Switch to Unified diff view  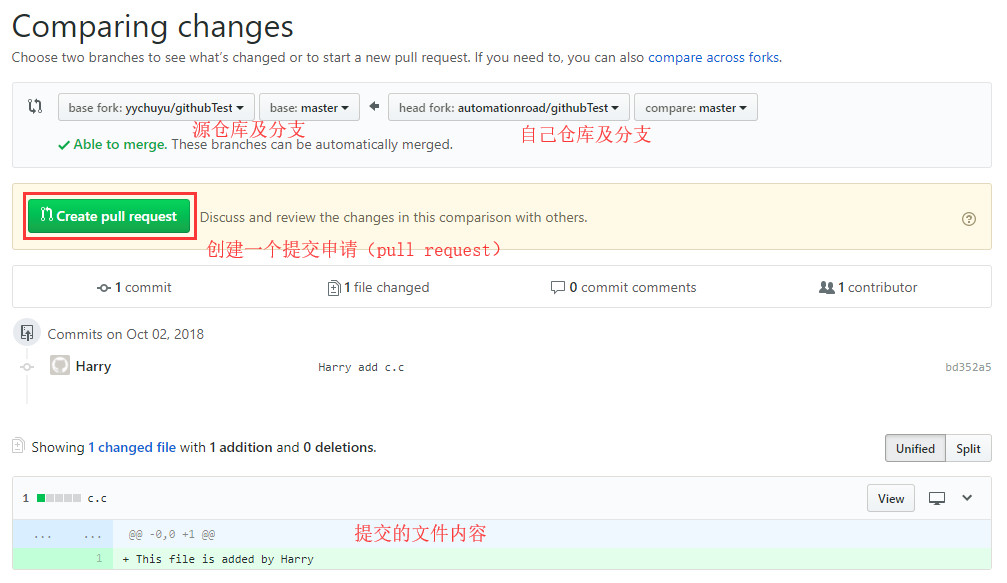point(915,449)
